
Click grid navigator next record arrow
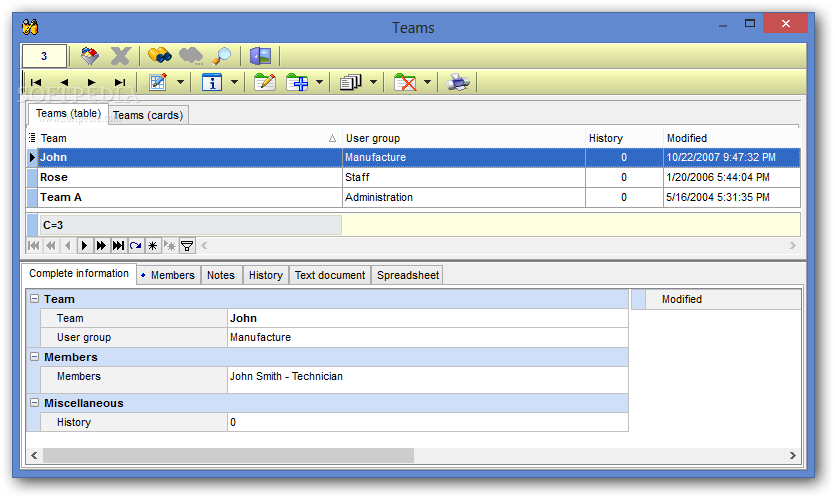click(84, 246)
